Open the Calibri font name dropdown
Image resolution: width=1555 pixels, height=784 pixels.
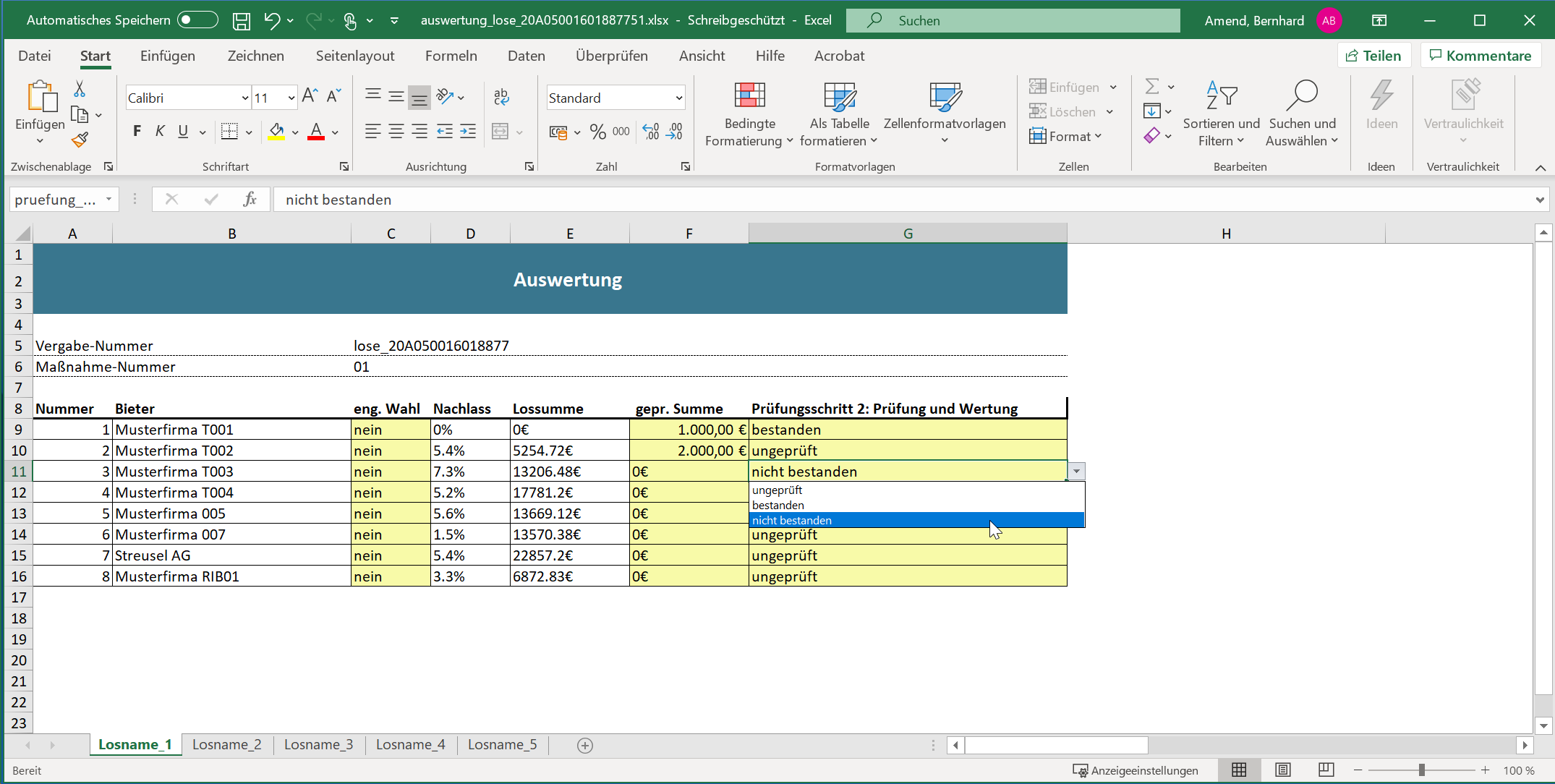click(245, 98)
